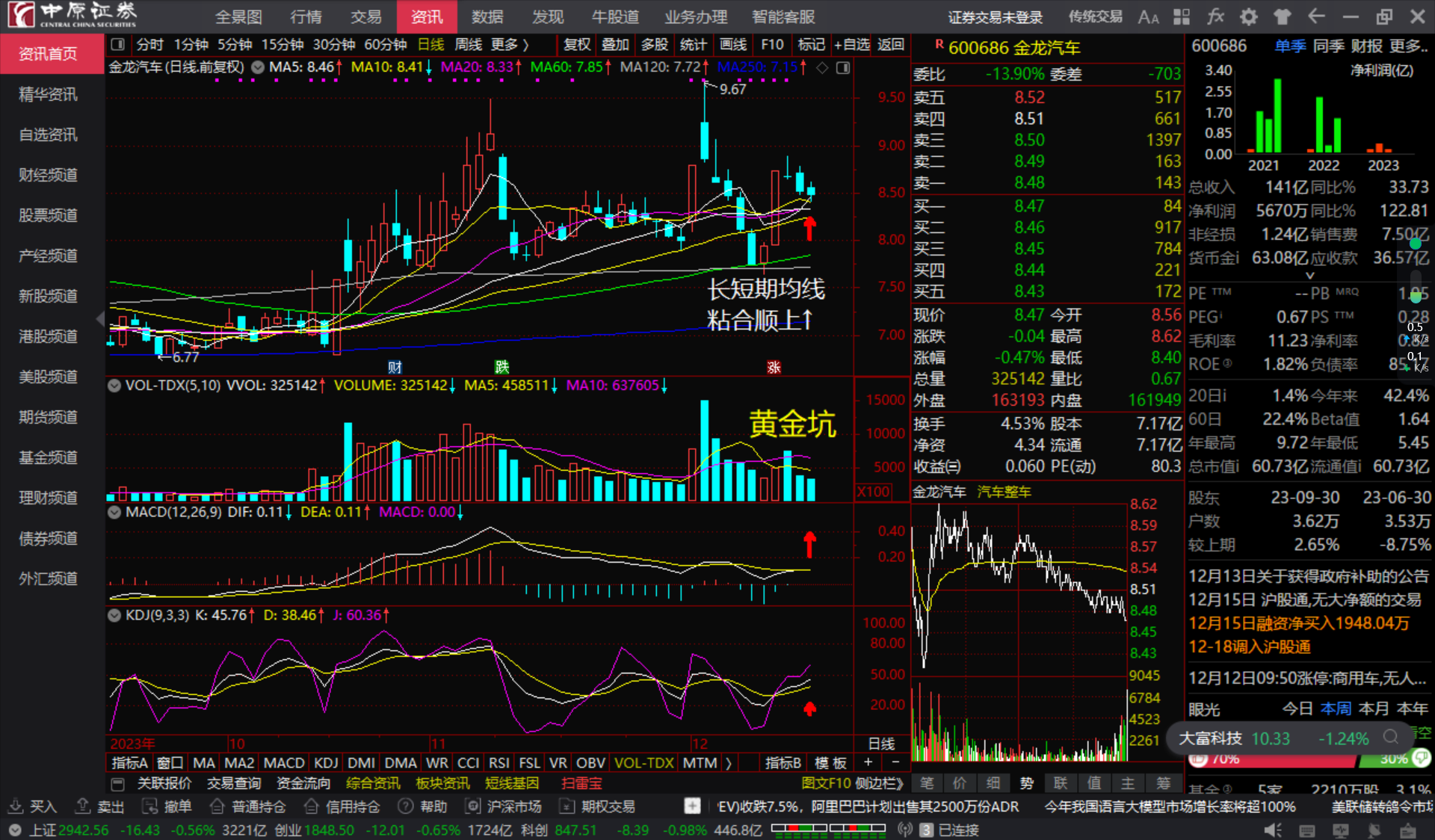Open 沪深市场 market icon
Image resolution: width=1435 pixels, height=840 pixels.
pos(472,806)
